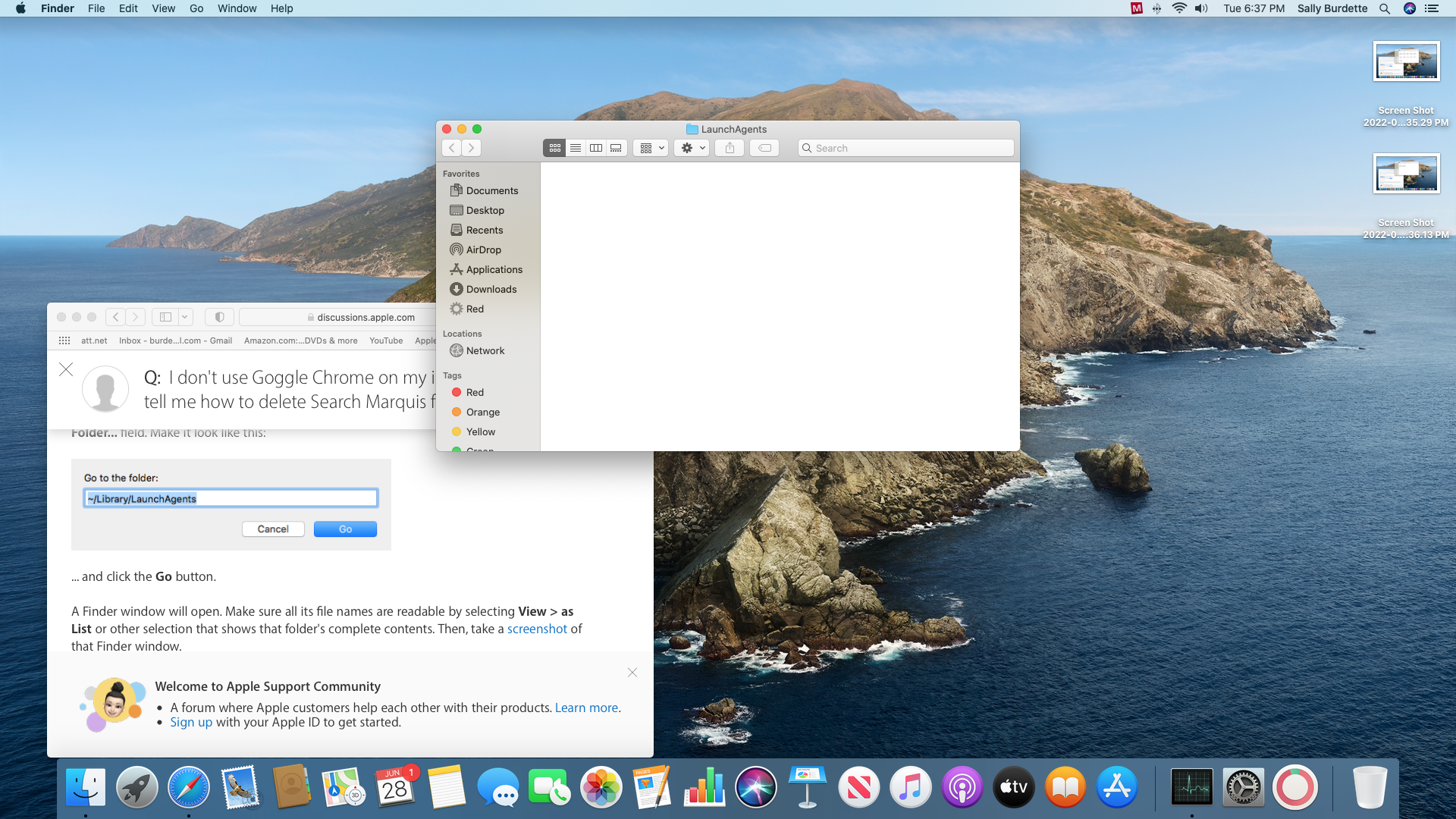1456x819 pixels.
Task: Click the screenshot hyperlink
Action: click(537, 629)
